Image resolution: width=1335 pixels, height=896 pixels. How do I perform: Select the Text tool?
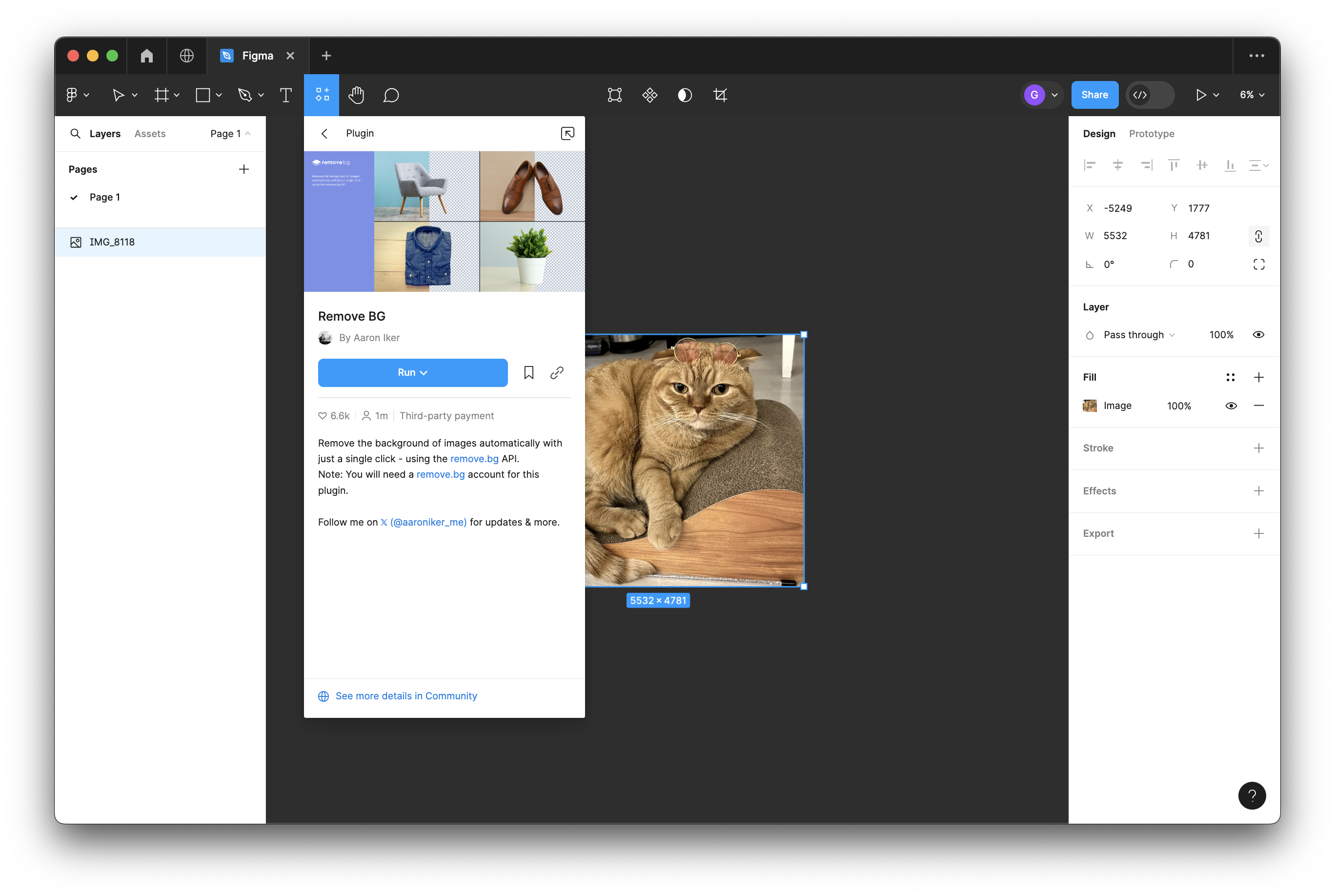[285, 95]
